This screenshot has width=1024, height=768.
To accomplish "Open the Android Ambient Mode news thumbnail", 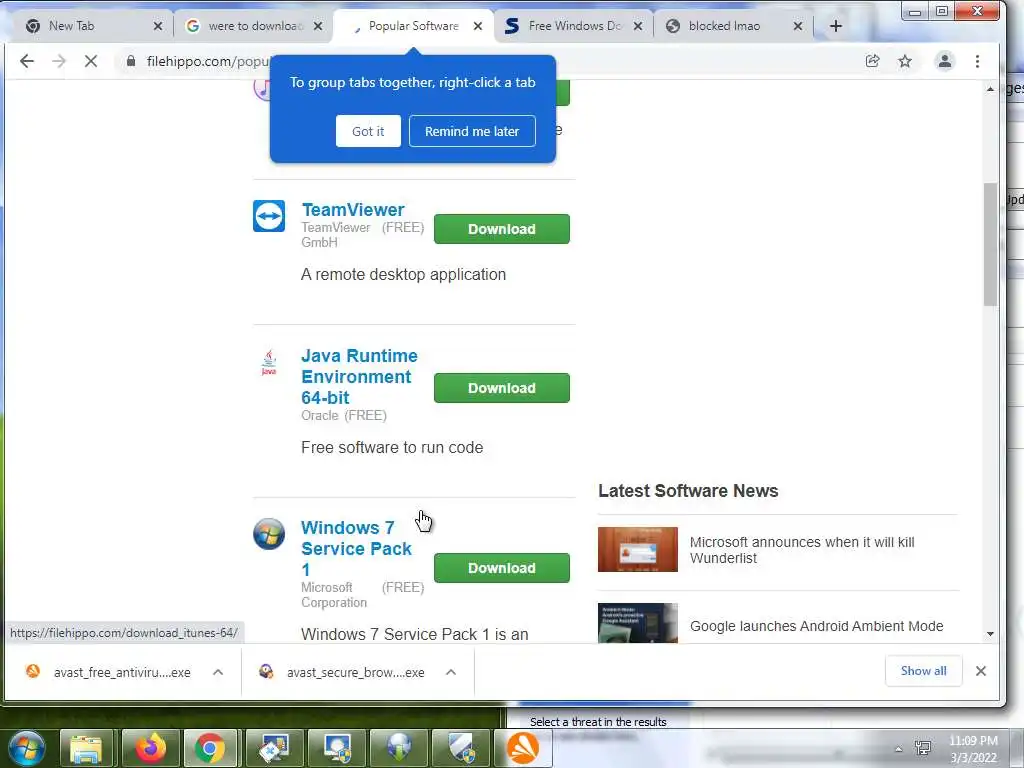I will click(638, 623).
